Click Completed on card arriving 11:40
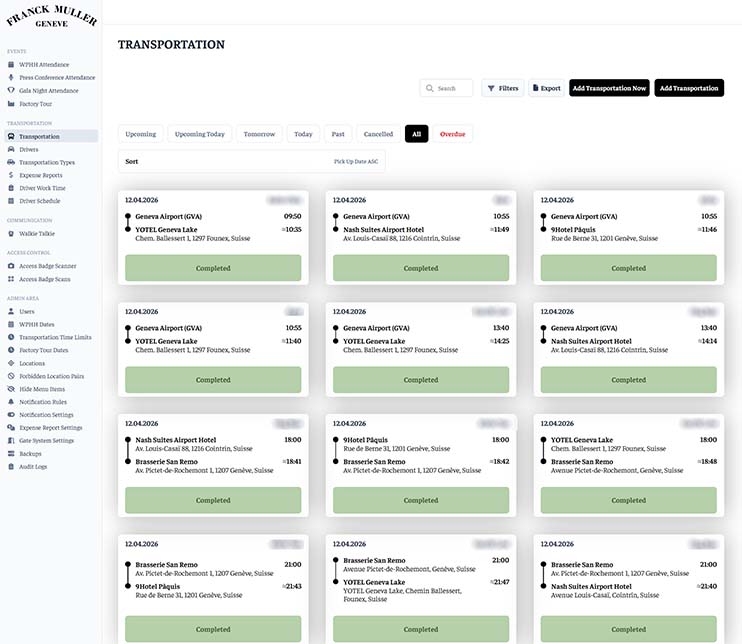Viewport: 742px width, 644px height. pyautogui.click(x=213, y=379)
